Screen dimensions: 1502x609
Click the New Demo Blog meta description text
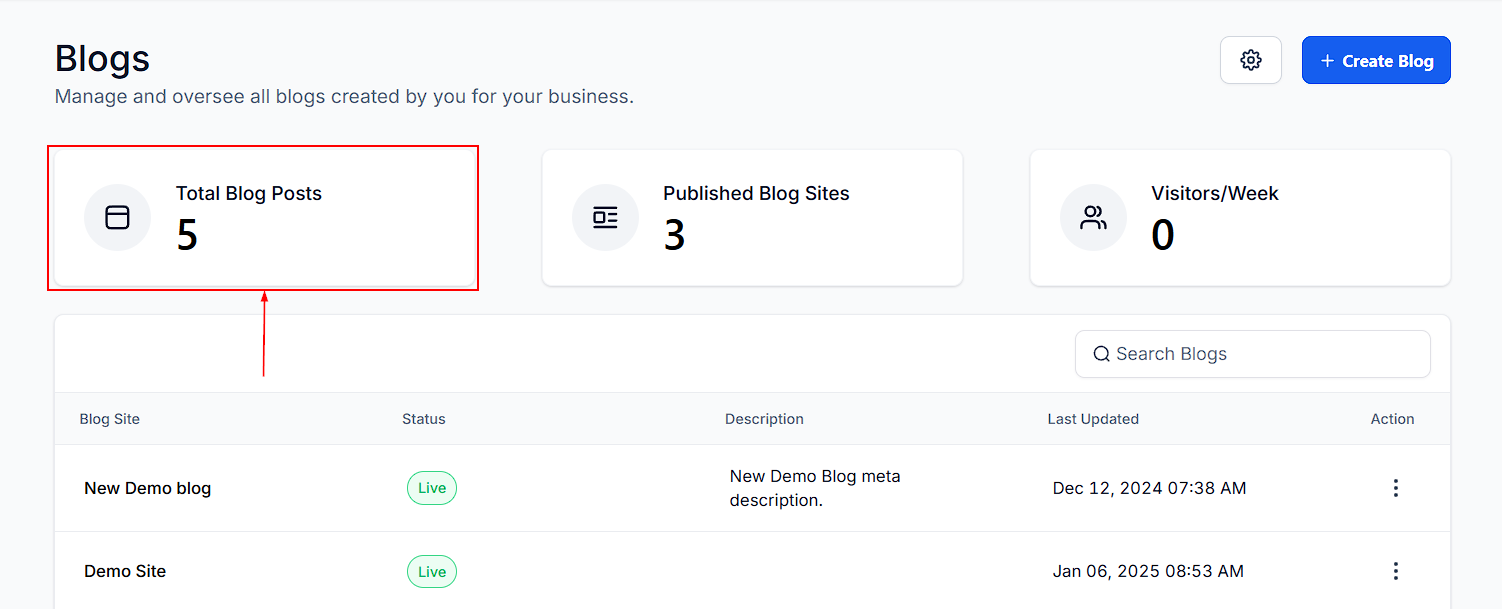[814, 488]
